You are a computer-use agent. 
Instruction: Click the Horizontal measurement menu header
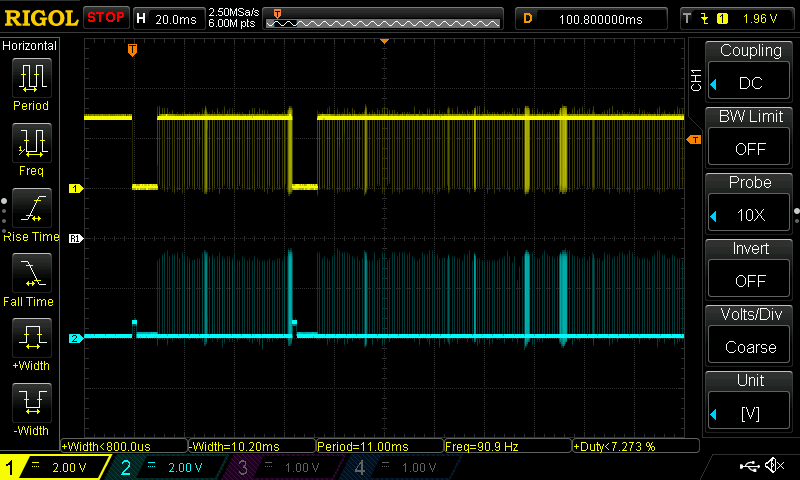[30, 45]
